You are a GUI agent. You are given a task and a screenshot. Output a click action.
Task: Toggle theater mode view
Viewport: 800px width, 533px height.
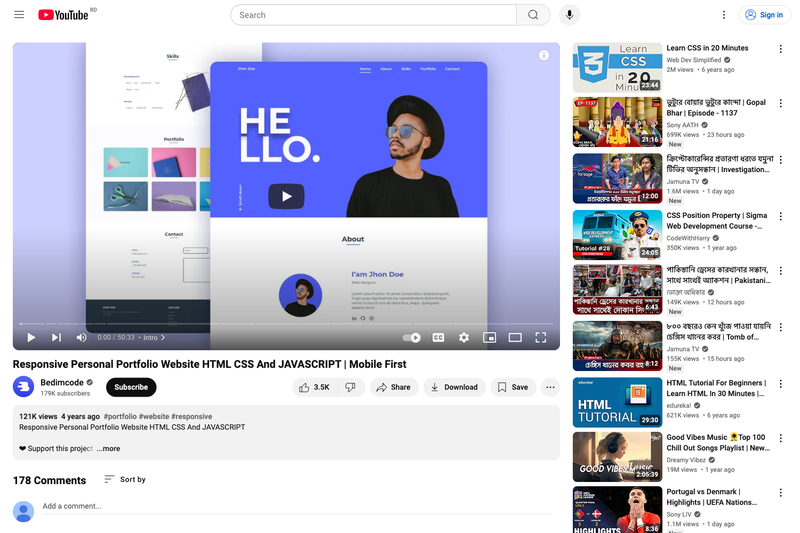tap(515, 338)
